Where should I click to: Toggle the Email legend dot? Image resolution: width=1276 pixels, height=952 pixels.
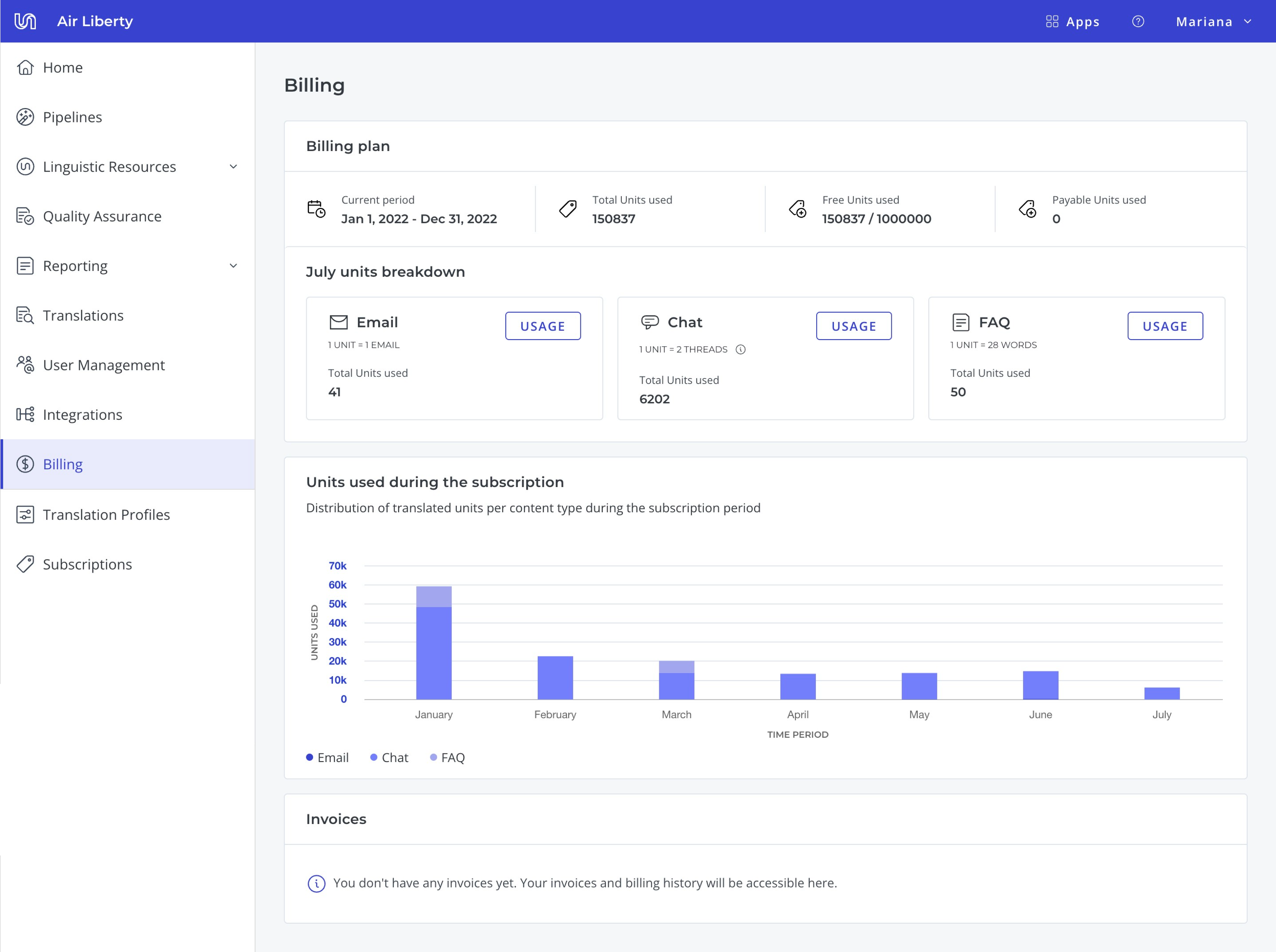pos(309,757)
